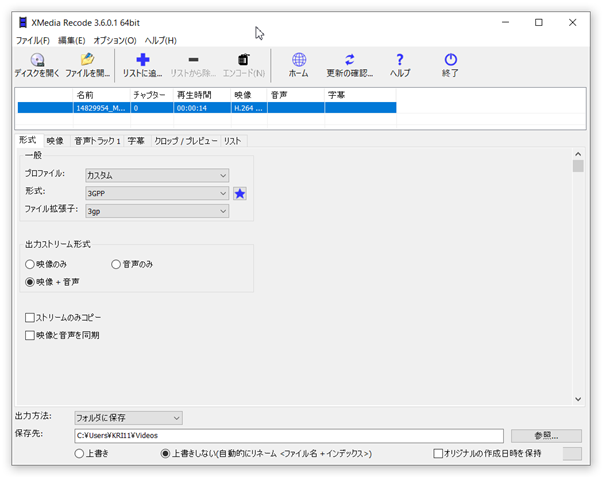Switch to the リスト tab

[233, 141]
